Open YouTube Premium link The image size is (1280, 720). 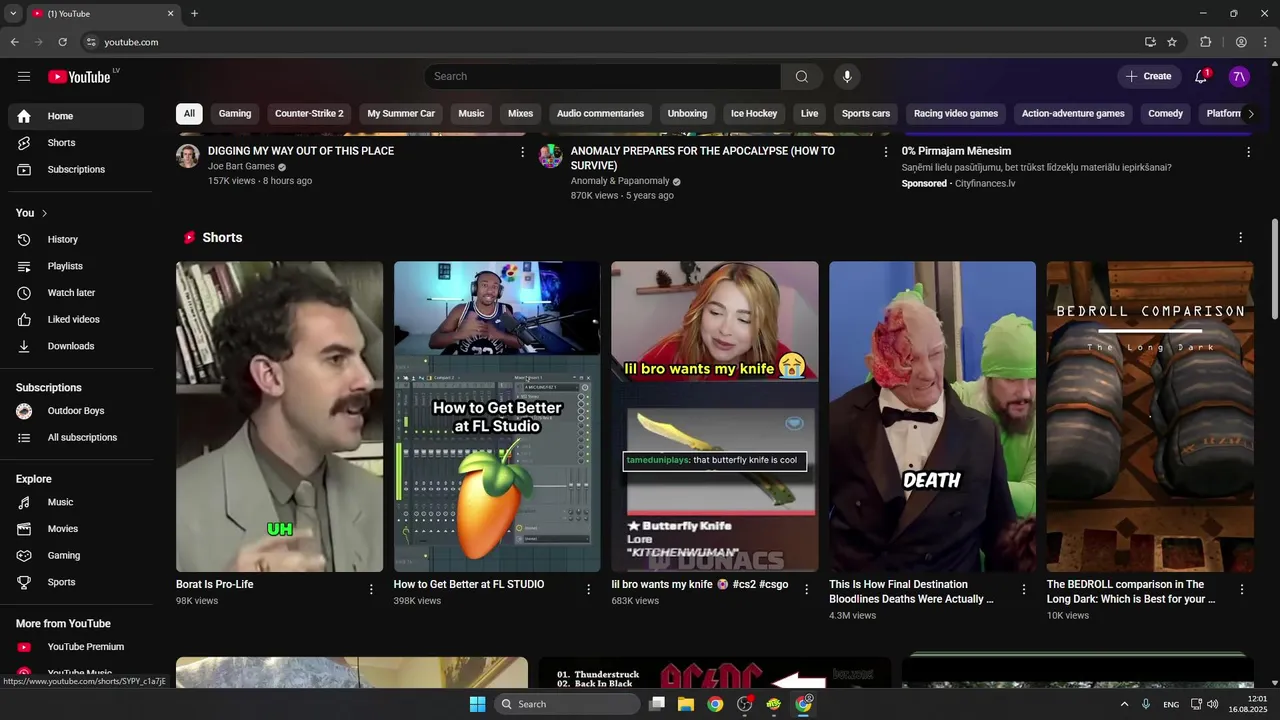[x=76, y=647]
